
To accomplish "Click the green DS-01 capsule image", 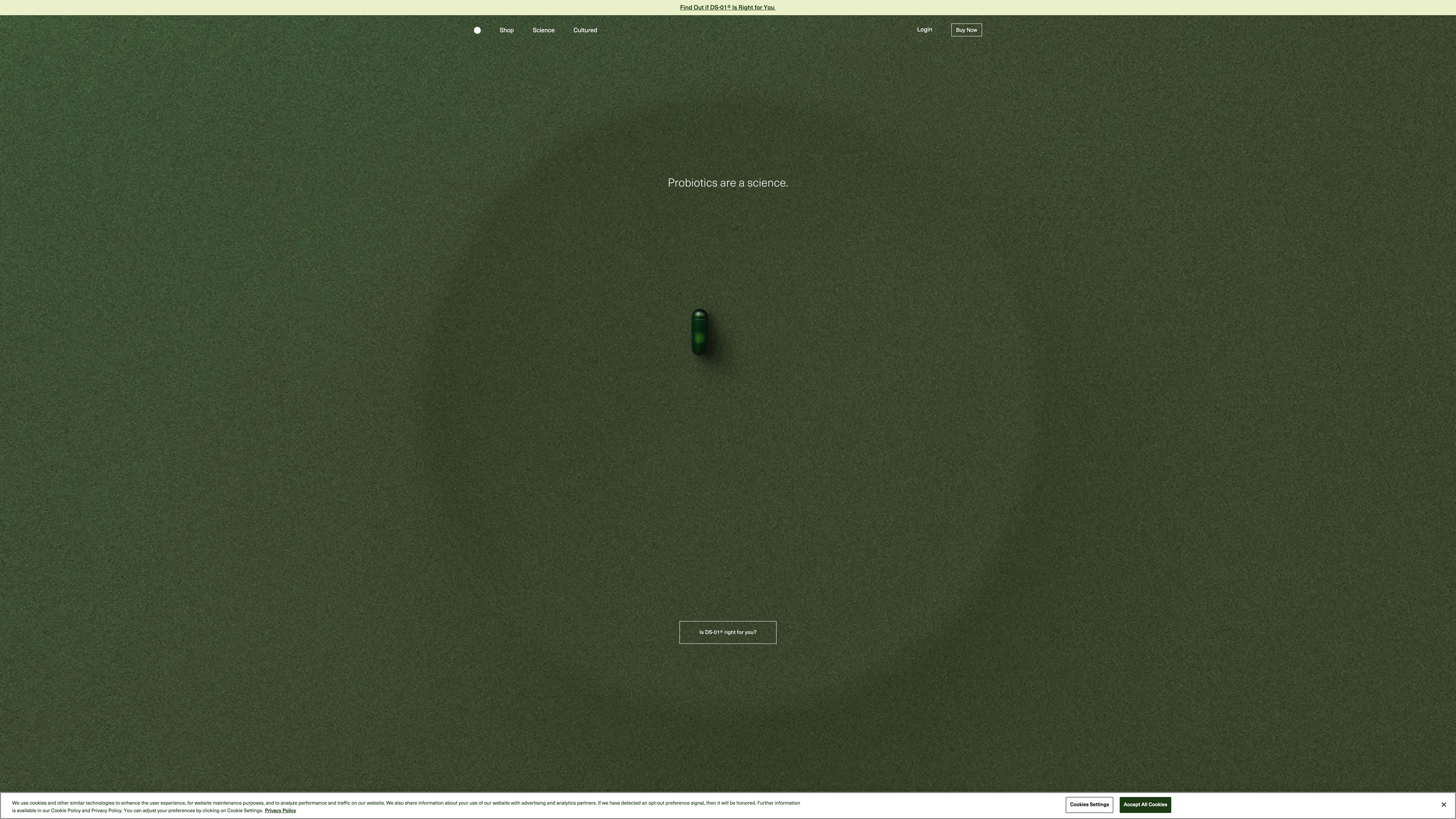I will coord(700,332).
